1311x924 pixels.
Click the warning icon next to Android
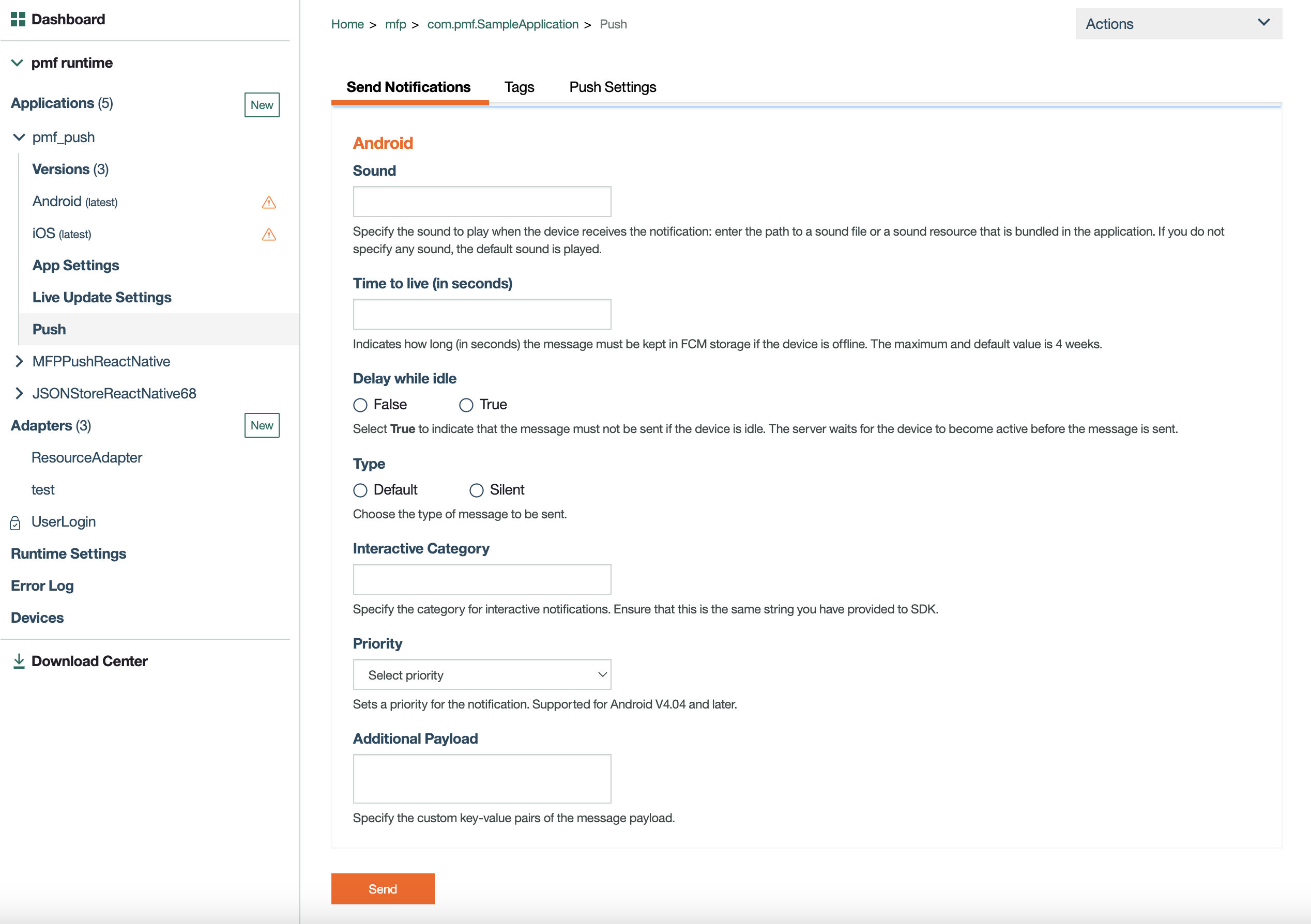270,202
